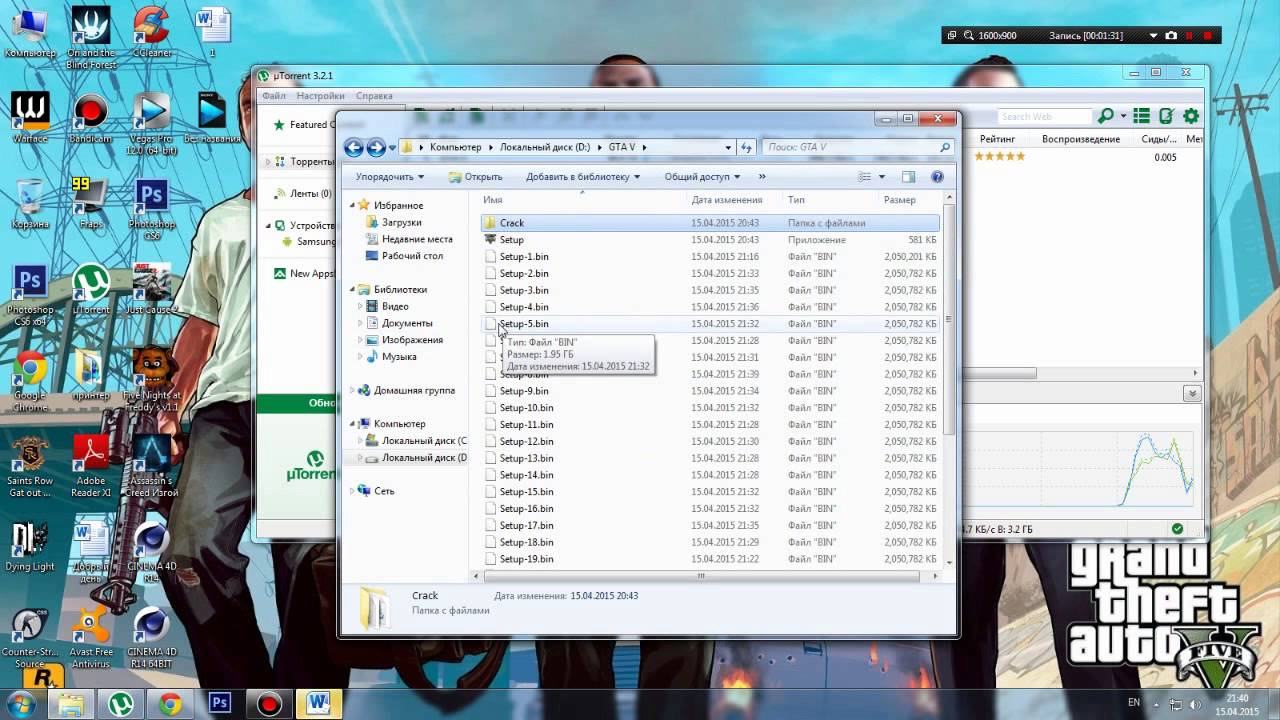Go back with Explorer's back arrow
Image resolution: width=1280 pixels, height=720 pixels.
[353, 148]
